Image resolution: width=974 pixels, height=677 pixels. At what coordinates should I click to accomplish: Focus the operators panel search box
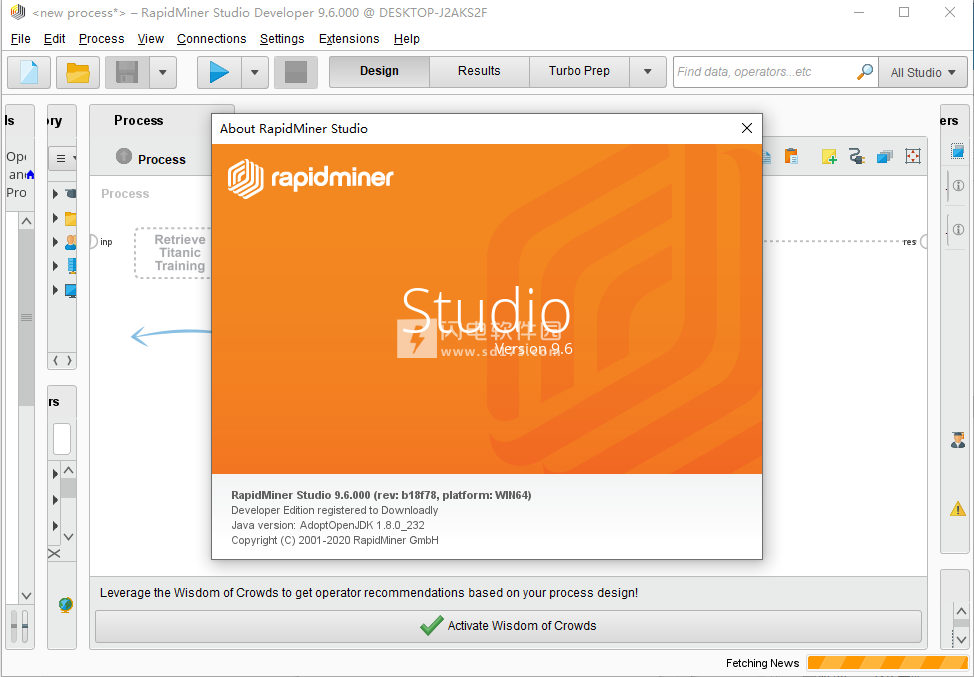pos(61,439)
